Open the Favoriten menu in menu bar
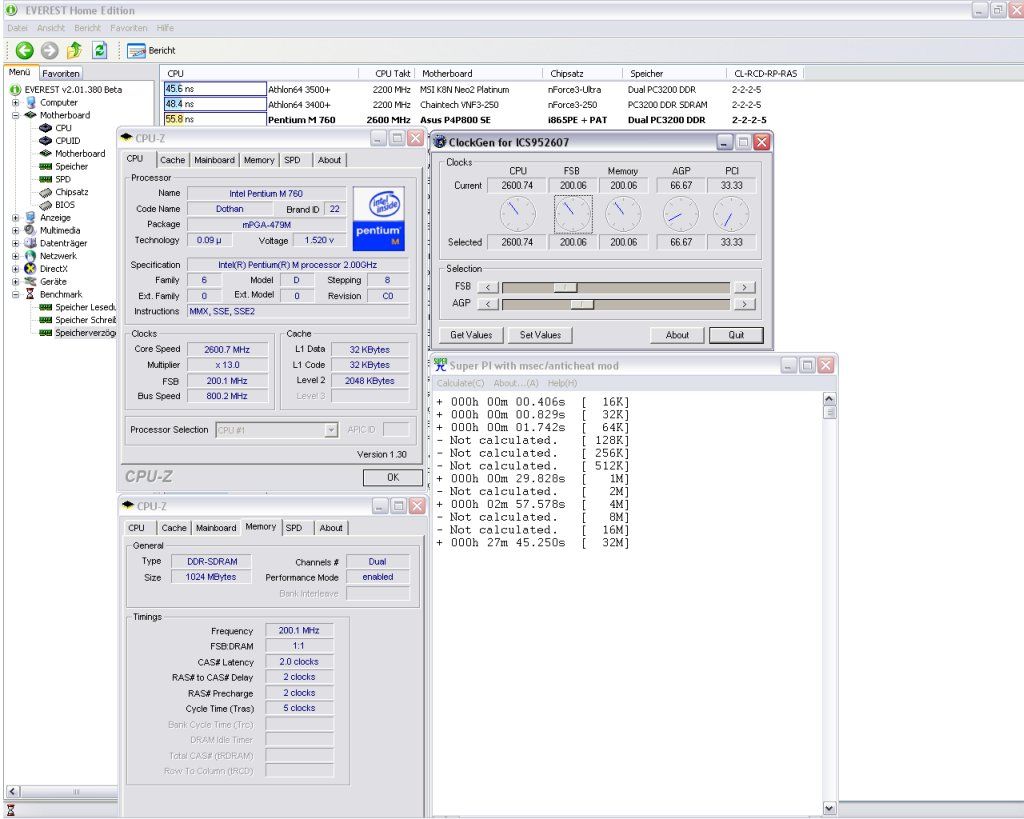 coord(129,28)
